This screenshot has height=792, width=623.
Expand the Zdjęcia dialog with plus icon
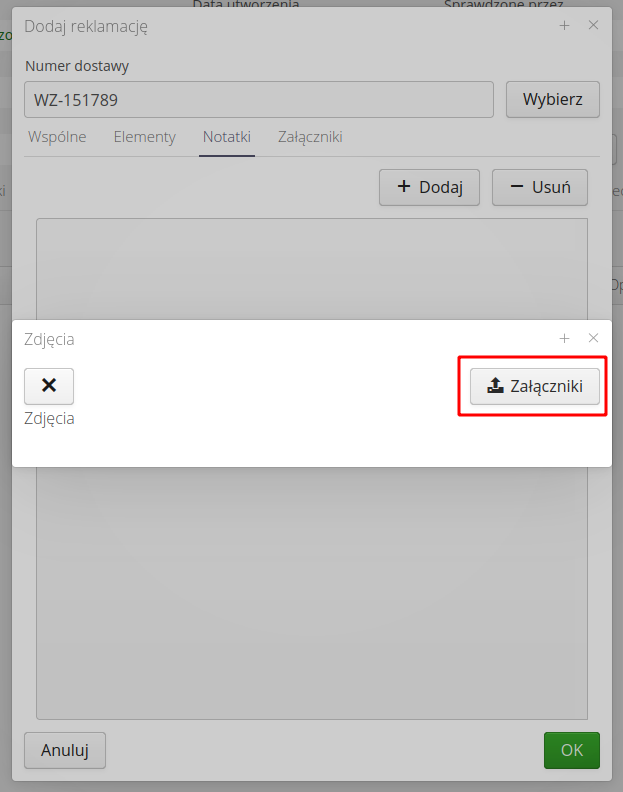[564, 338]
